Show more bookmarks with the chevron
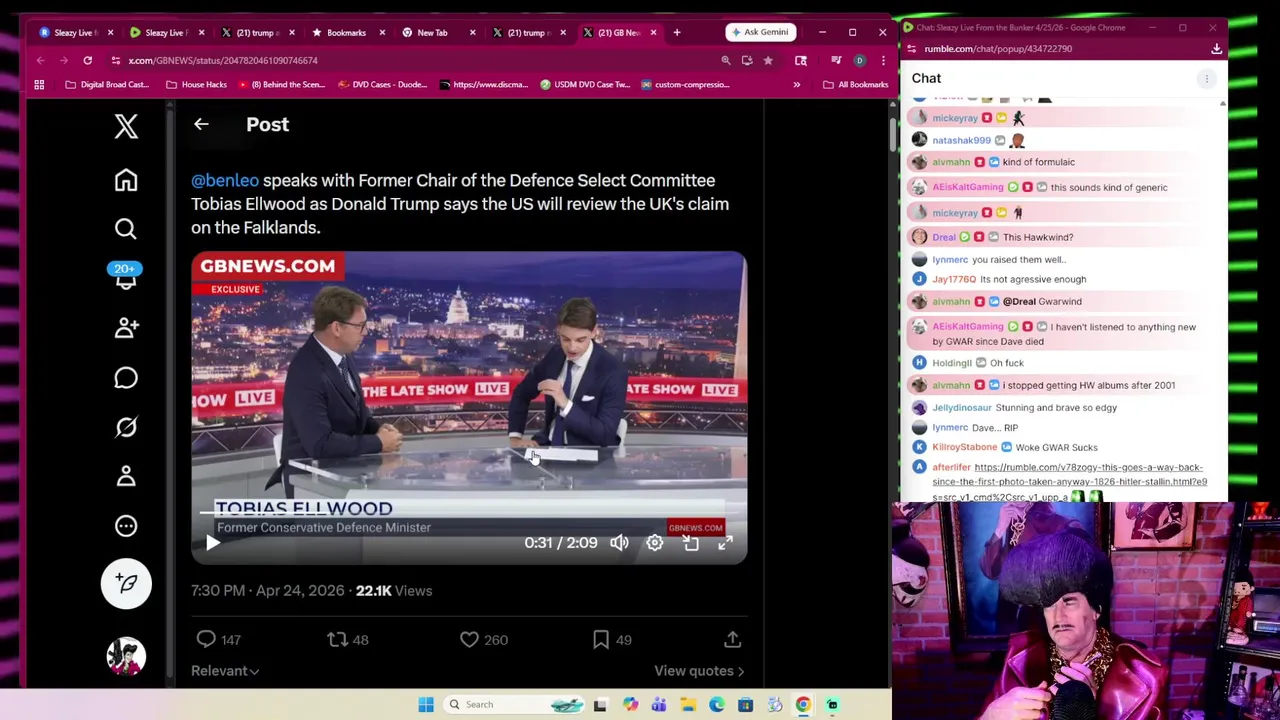This screenshot has width=1280, height=720. (797, 85)
